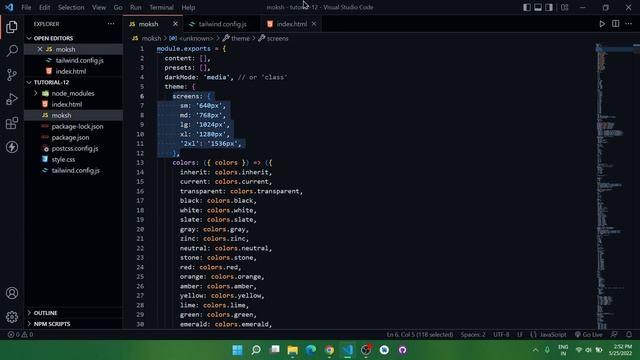Go to line via Ln 6, Col 5
The image size is (640, 360).
[420, 334]
